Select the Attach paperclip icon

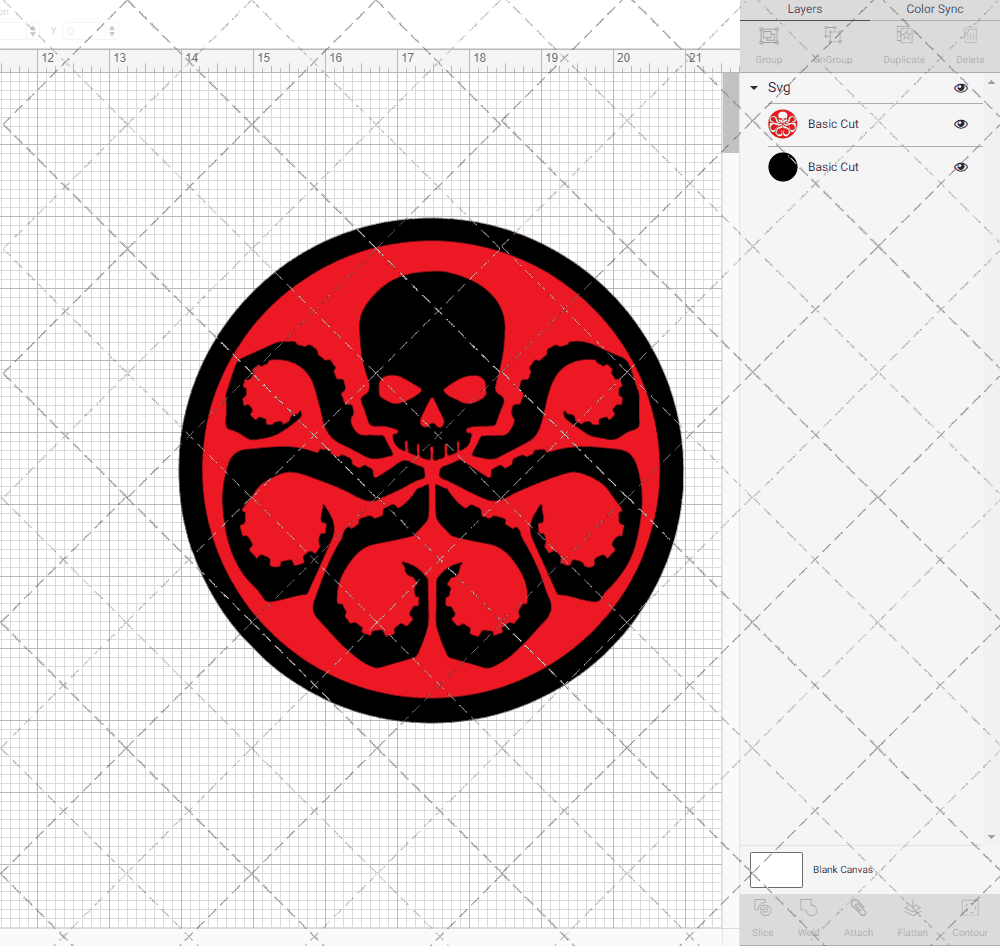[x=858, y=908]
